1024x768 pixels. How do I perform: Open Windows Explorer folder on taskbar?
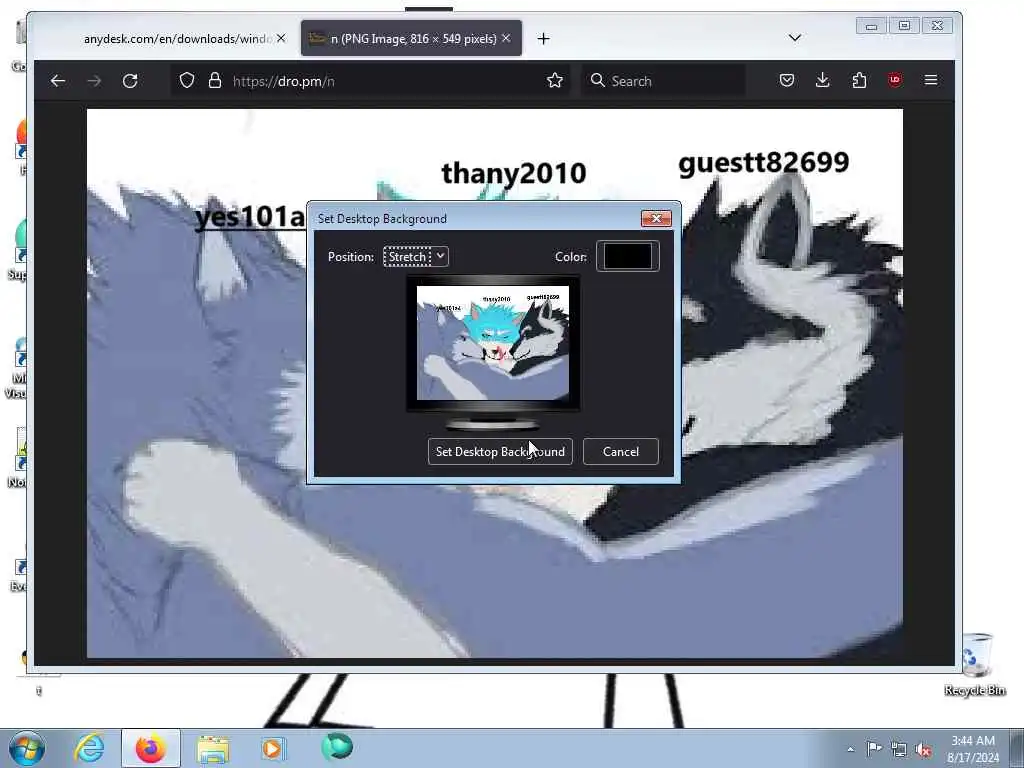(x=213, y=748)
